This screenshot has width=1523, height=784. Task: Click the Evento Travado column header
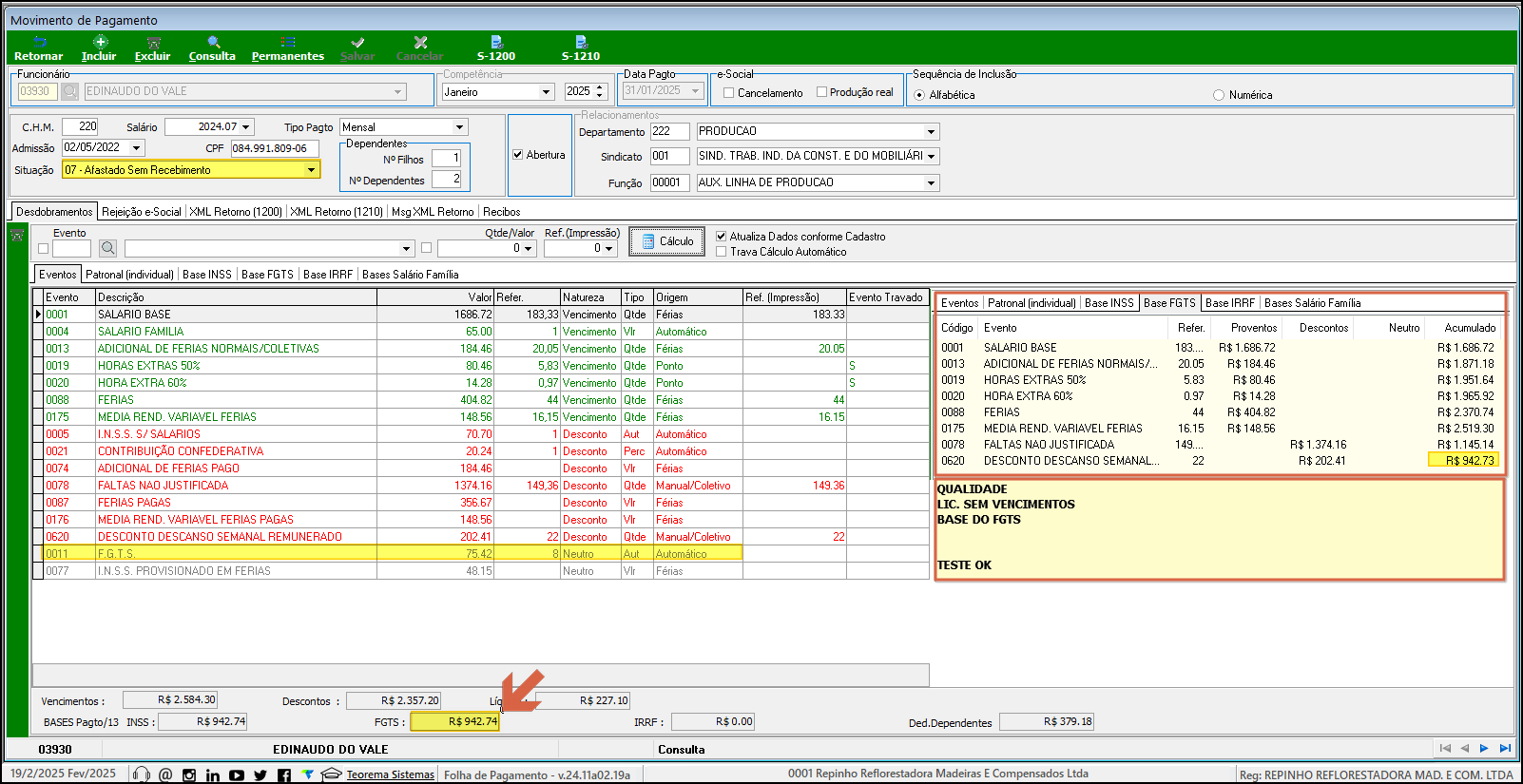click(x=886, y=297)
